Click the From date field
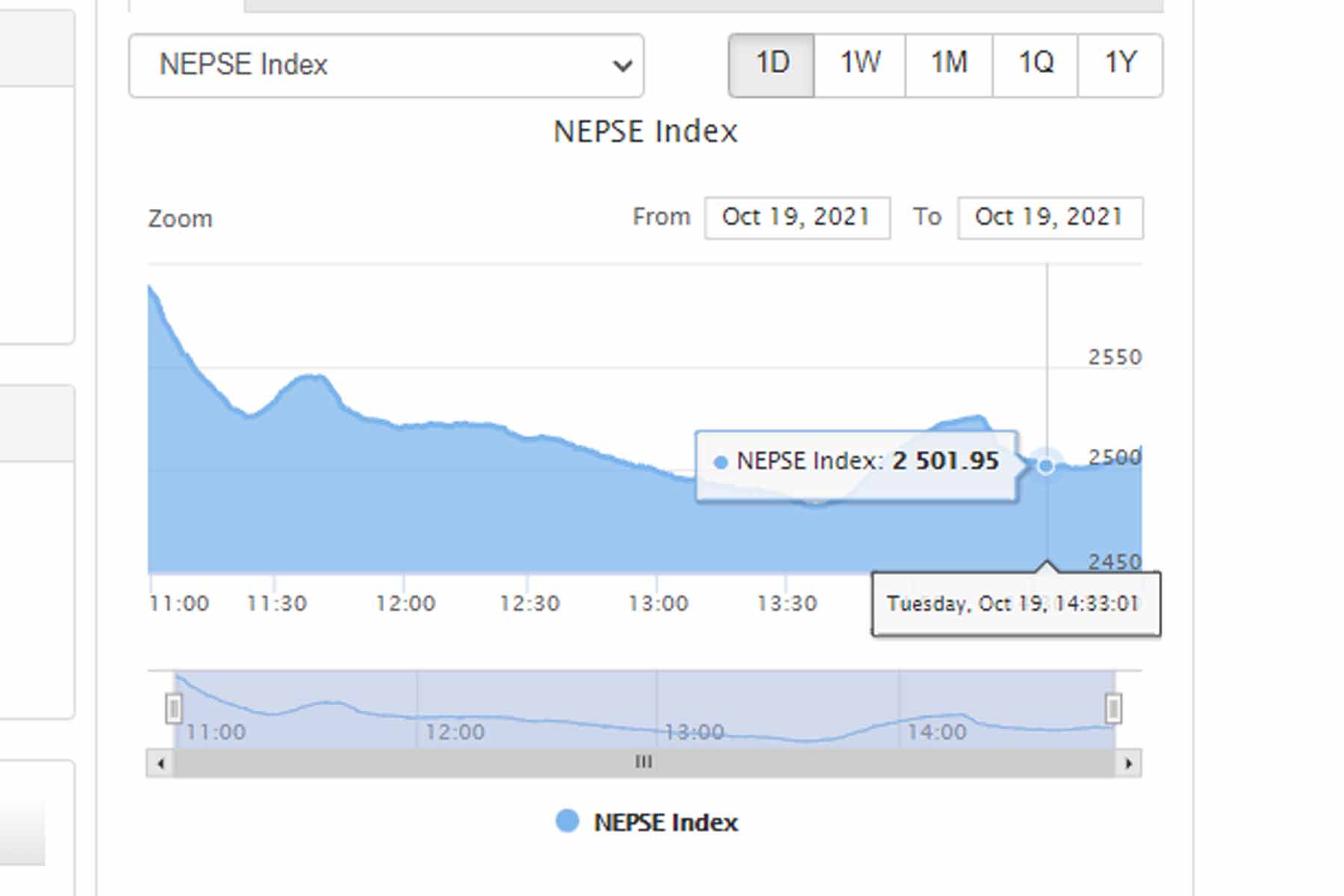Viewport: 1344px width, 896px height. 797,218
